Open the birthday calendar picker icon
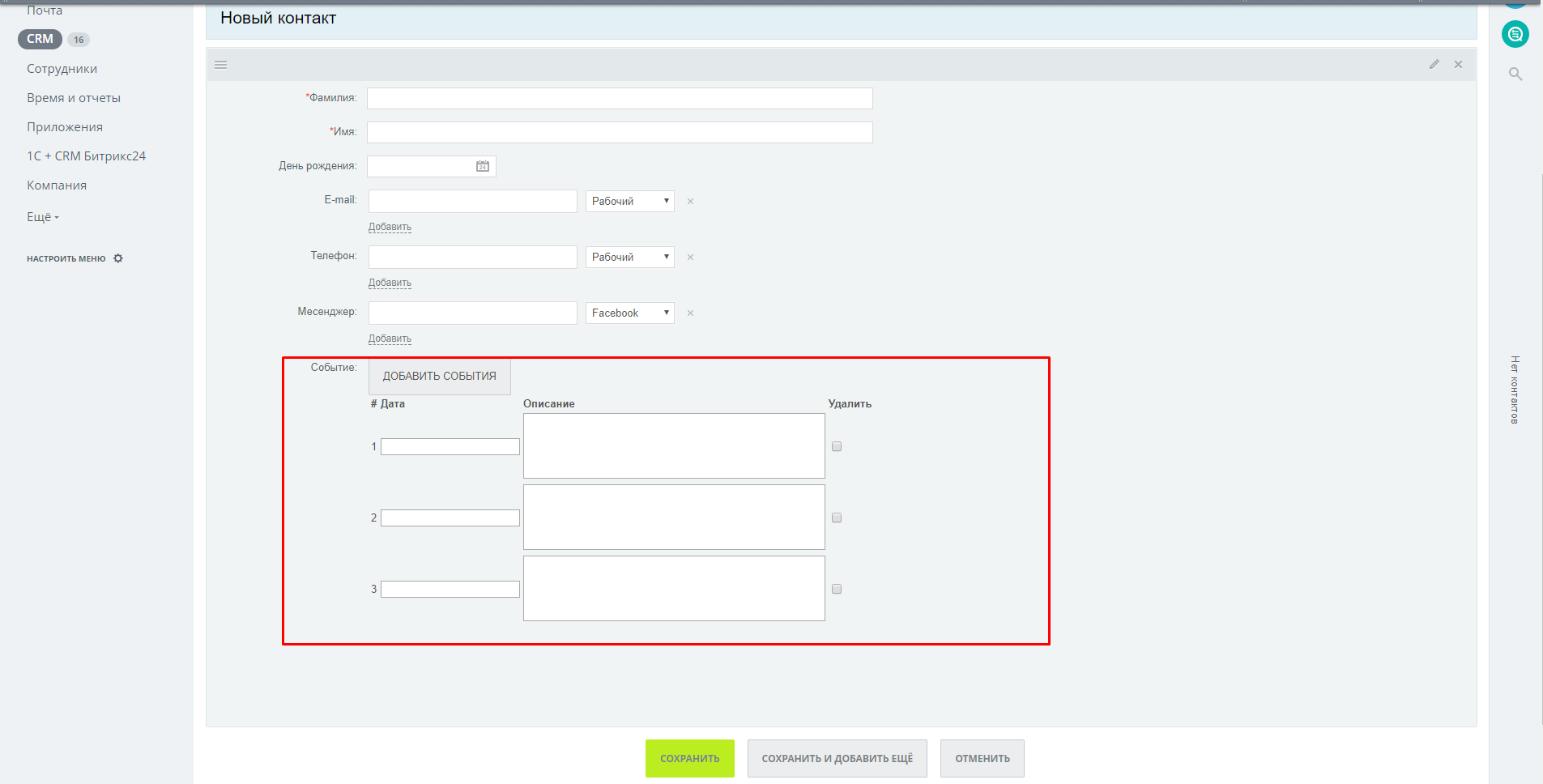 tap(483, 166)
